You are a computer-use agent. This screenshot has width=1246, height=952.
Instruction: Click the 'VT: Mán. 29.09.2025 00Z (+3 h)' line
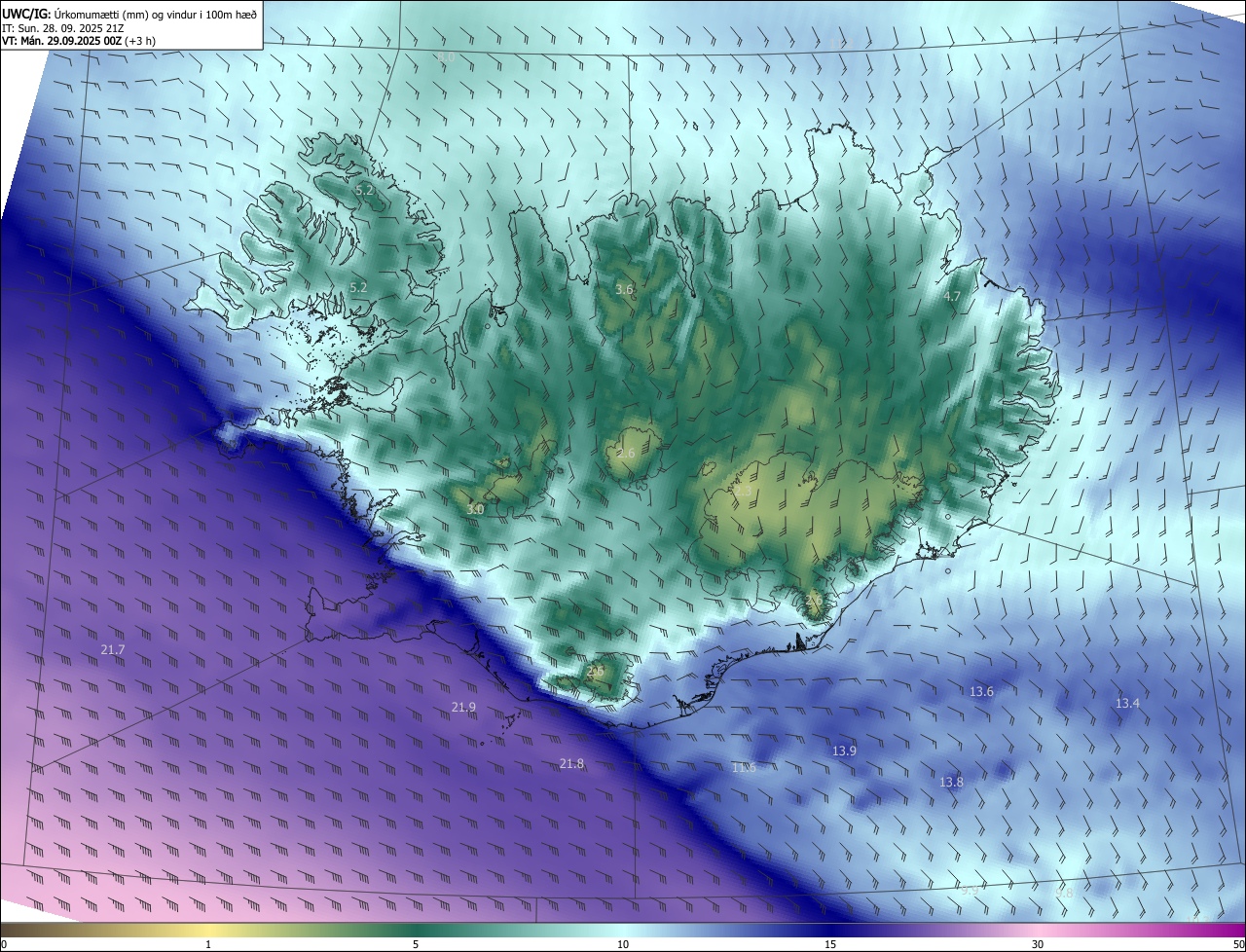point(79,41)
